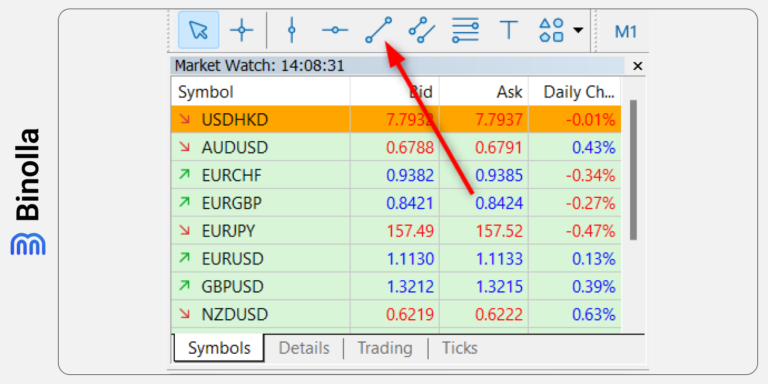Click EURUSD daily change 0.13%
The height and width of the screenshot is (384, 768).
pos(594,259)
